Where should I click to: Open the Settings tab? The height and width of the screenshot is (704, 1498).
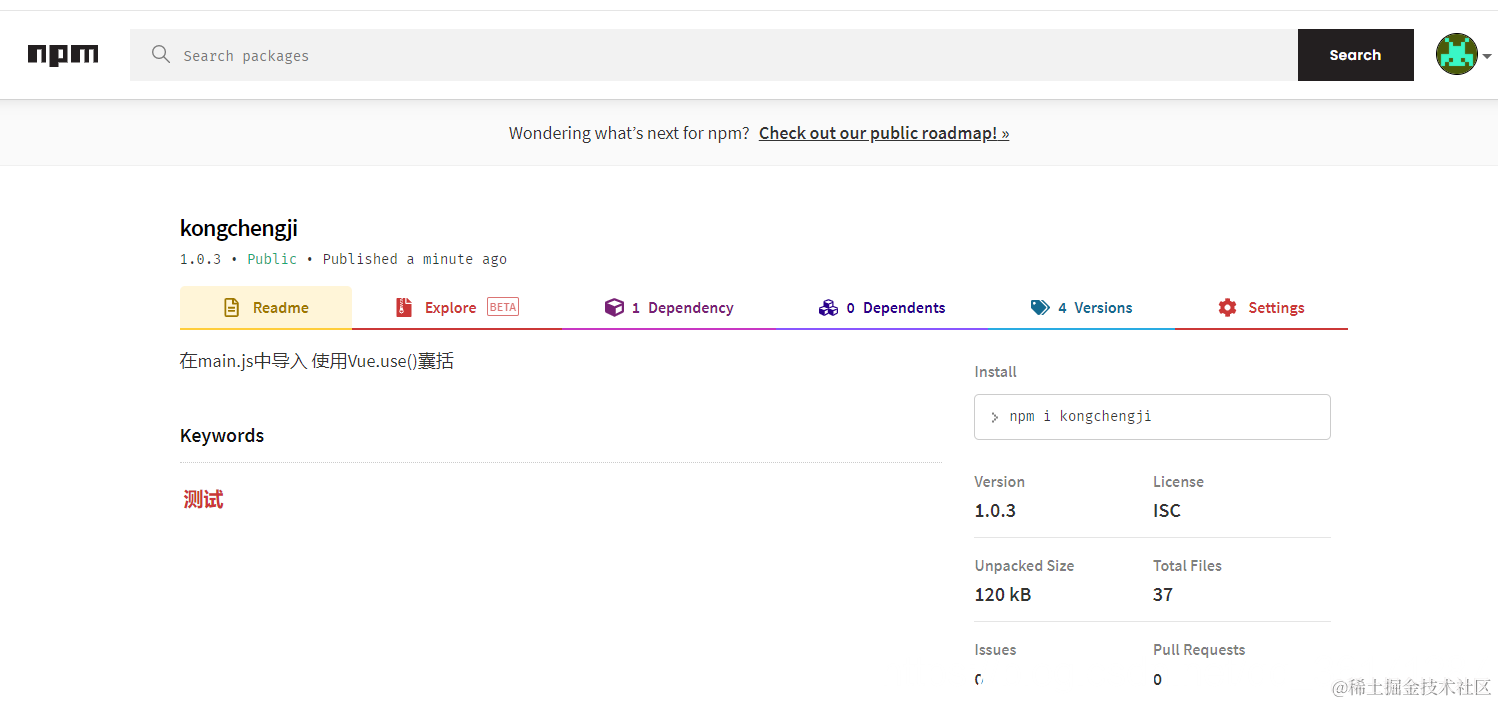[x=1262, y=308]
